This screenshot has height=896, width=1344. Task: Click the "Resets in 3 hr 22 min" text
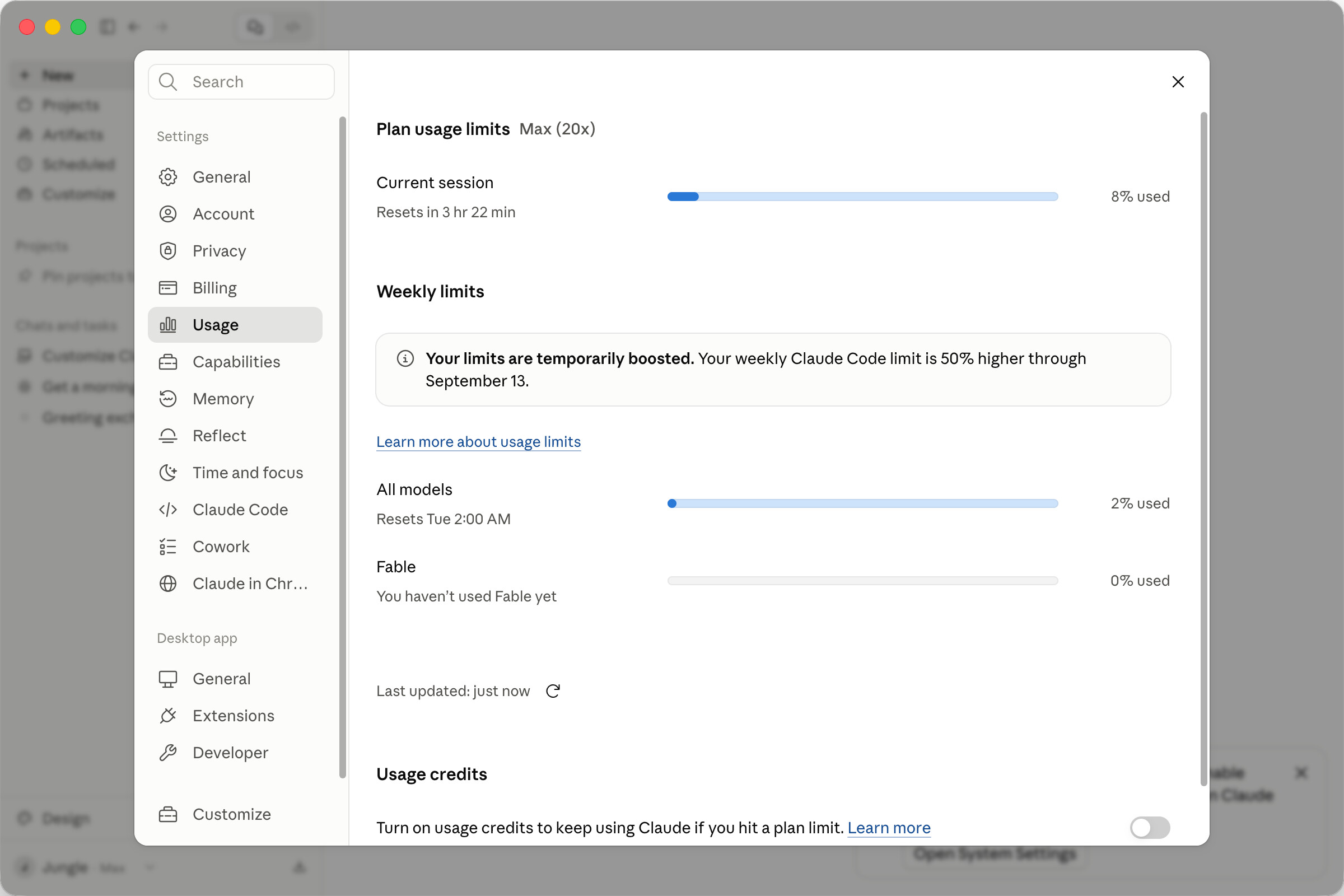point(446,212)
